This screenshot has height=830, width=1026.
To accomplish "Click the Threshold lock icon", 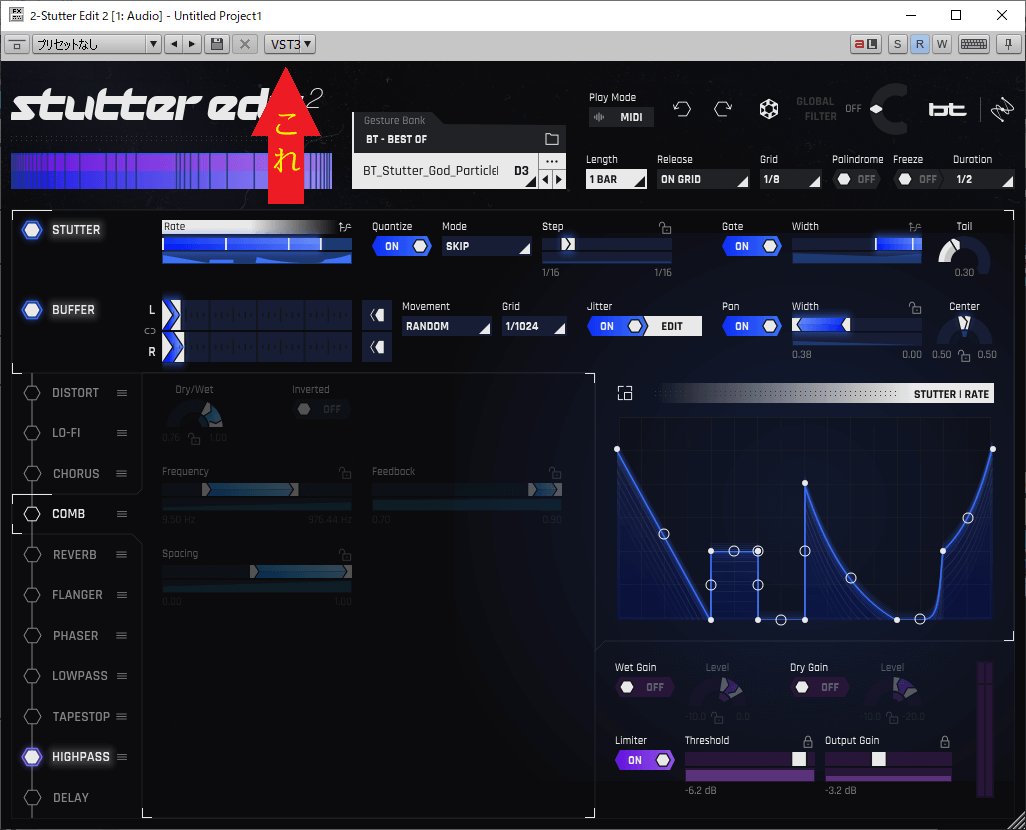I will tap(807, 742).
